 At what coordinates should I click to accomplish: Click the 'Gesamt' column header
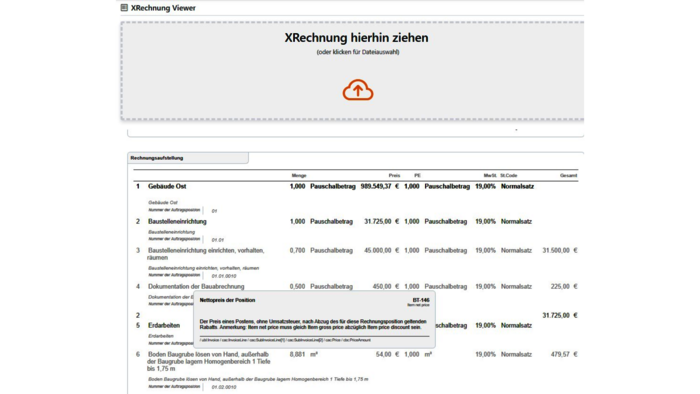[568, 175]
